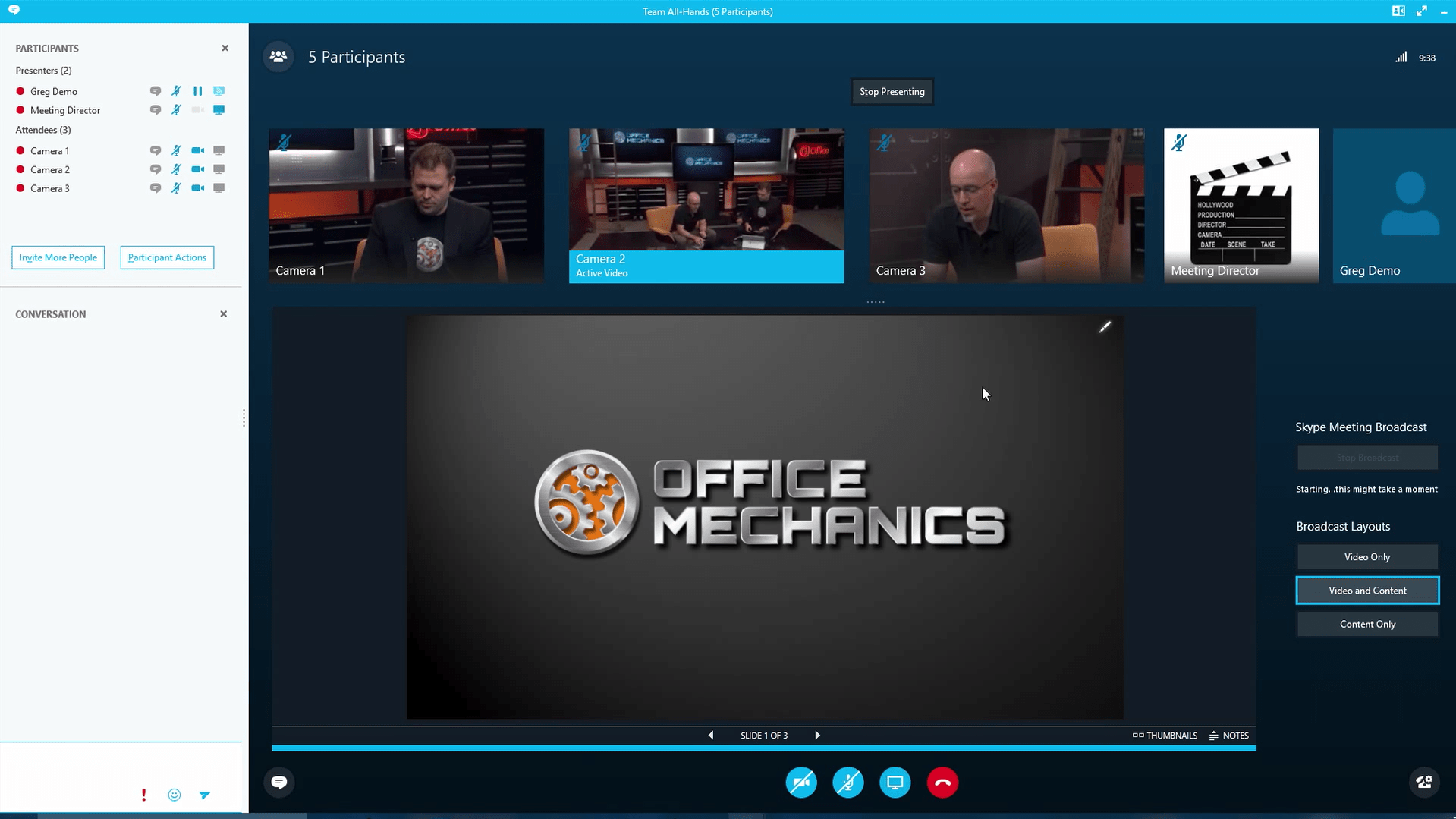Click Camera 1's video camera icon

[x=197, y=151]
